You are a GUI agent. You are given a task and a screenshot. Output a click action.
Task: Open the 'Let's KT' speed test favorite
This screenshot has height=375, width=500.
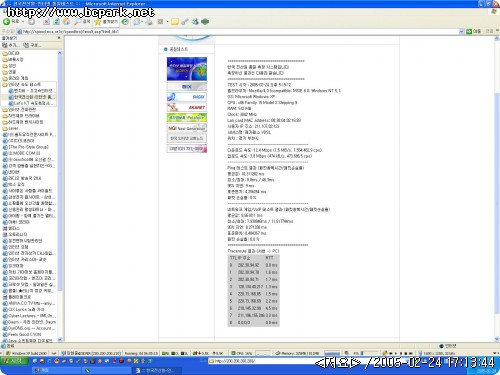31,103
